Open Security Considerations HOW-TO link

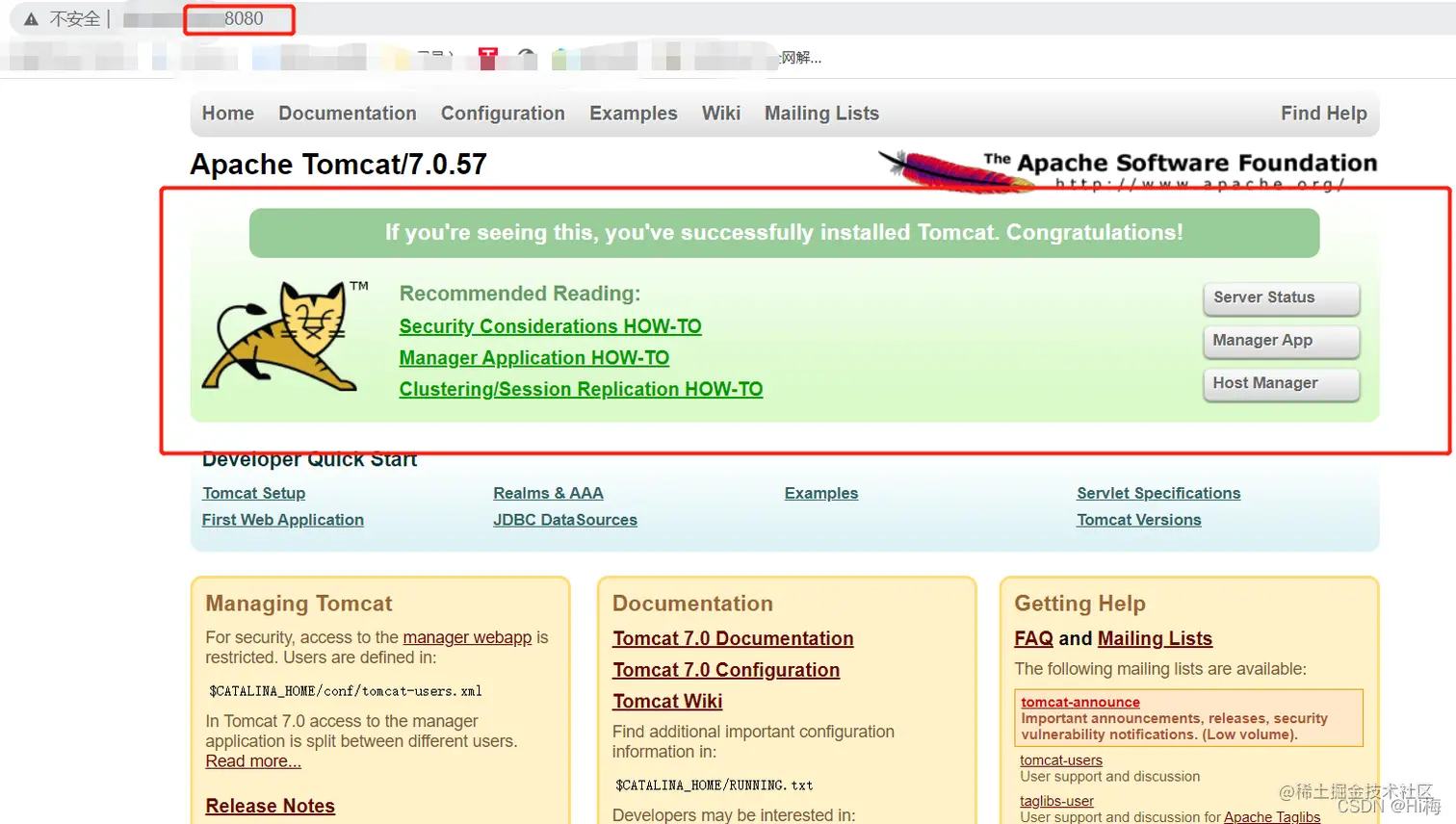coord(551,326)
